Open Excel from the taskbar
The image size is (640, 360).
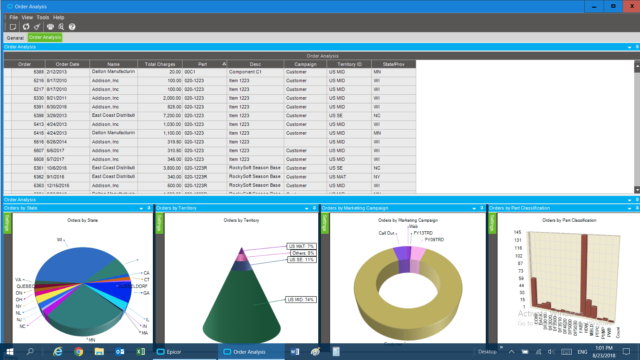pyautogui.click(x=140, y=351)
